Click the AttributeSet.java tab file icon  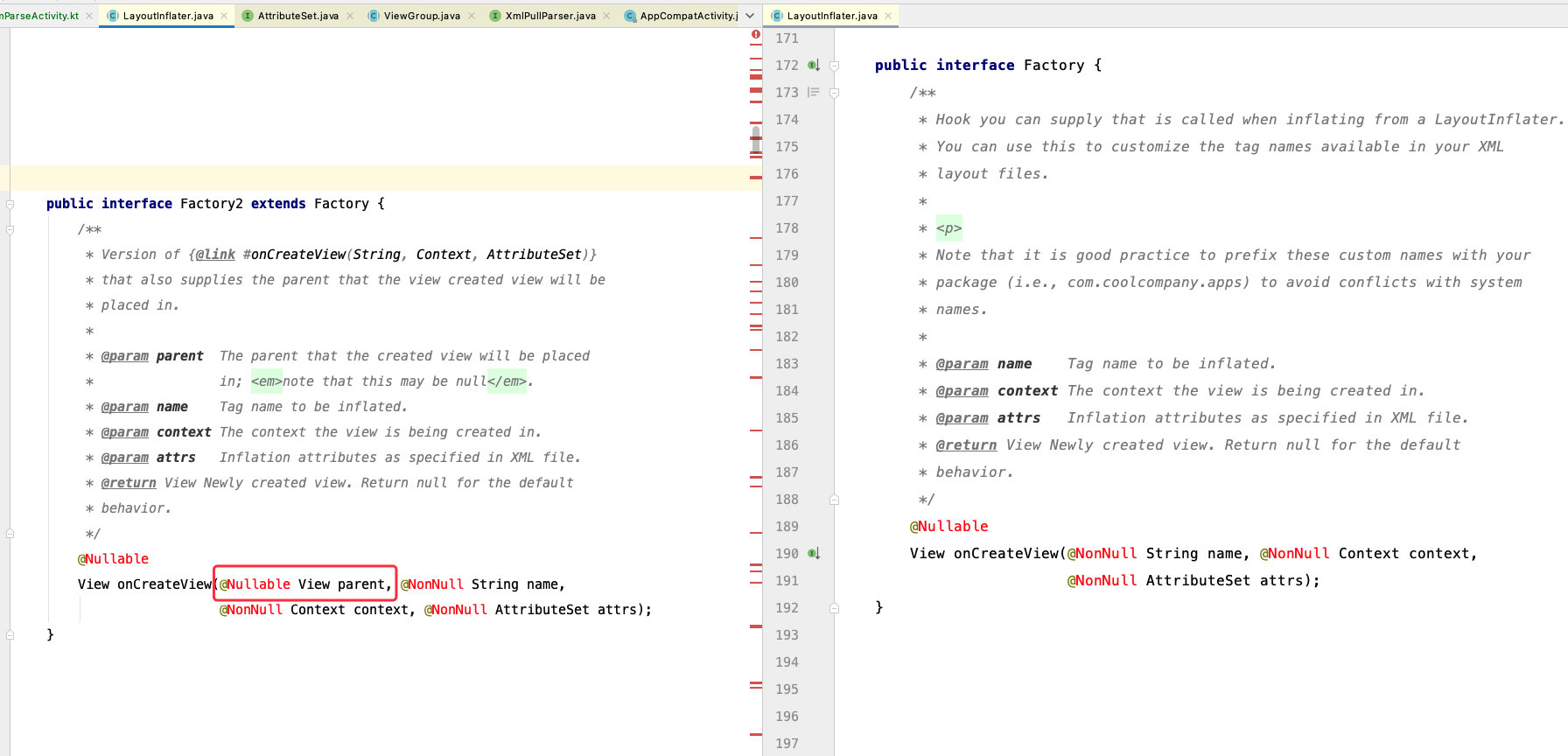point(248,16)
